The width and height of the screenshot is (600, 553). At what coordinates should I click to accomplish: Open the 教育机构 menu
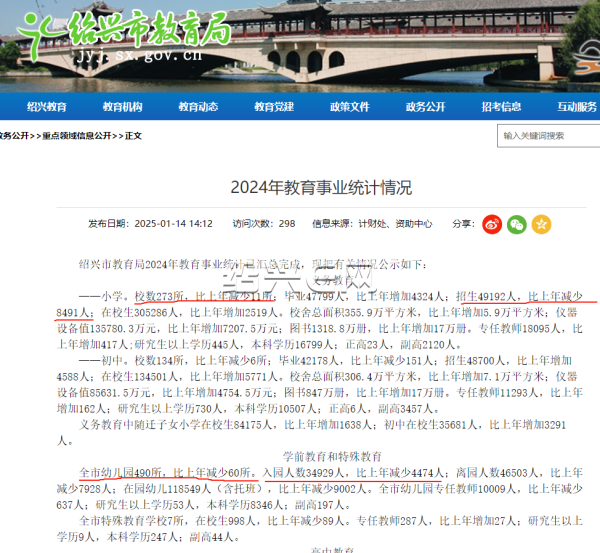[x=122, y=106]
